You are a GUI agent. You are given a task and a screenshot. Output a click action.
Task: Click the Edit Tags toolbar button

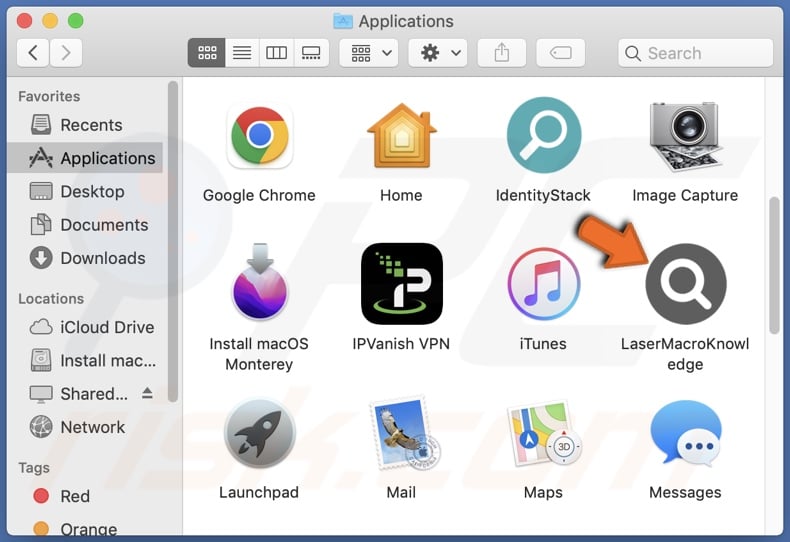click(x=560, y=53)
